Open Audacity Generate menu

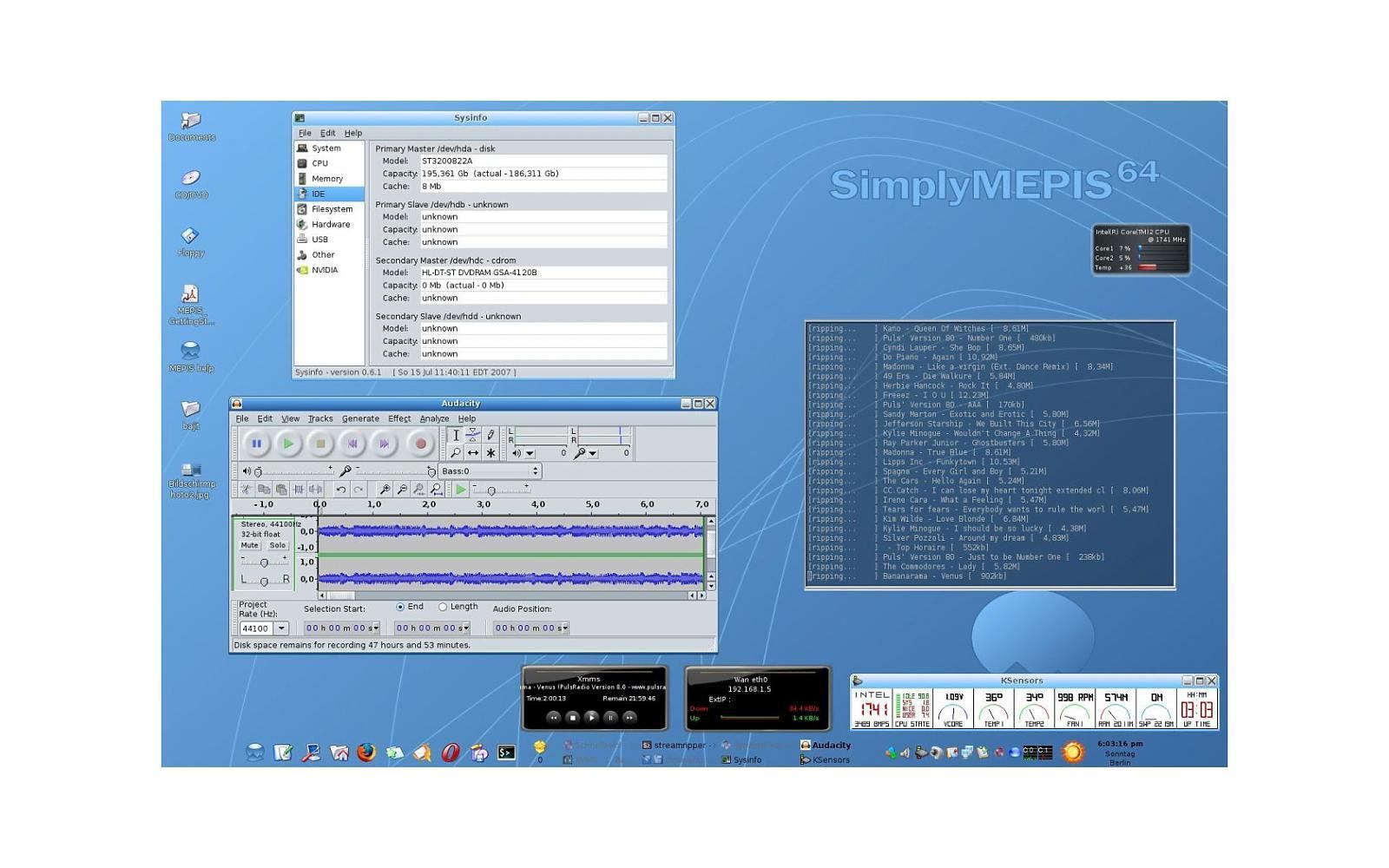[360, 418]
